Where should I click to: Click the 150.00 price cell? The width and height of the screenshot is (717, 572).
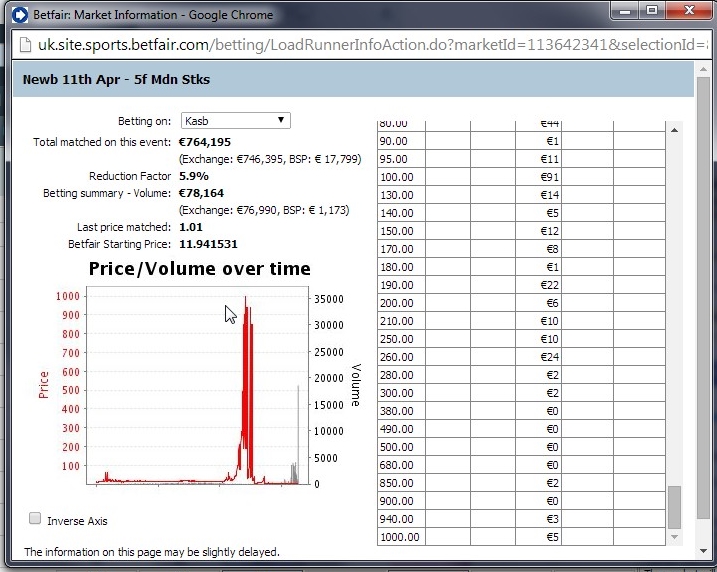(x=401, y=231)
